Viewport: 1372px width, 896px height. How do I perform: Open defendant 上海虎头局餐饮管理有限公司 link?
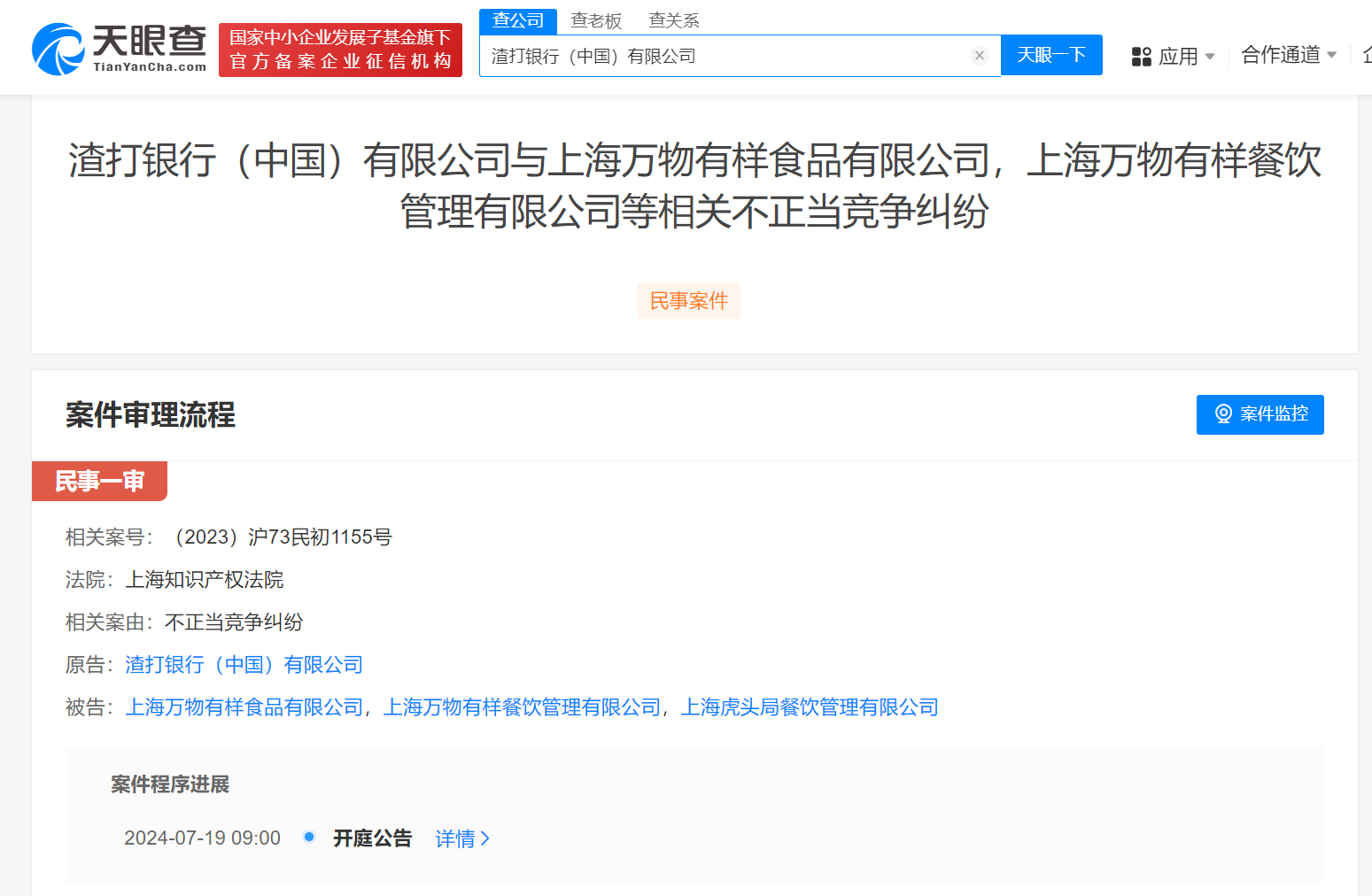tap(810, 707)
